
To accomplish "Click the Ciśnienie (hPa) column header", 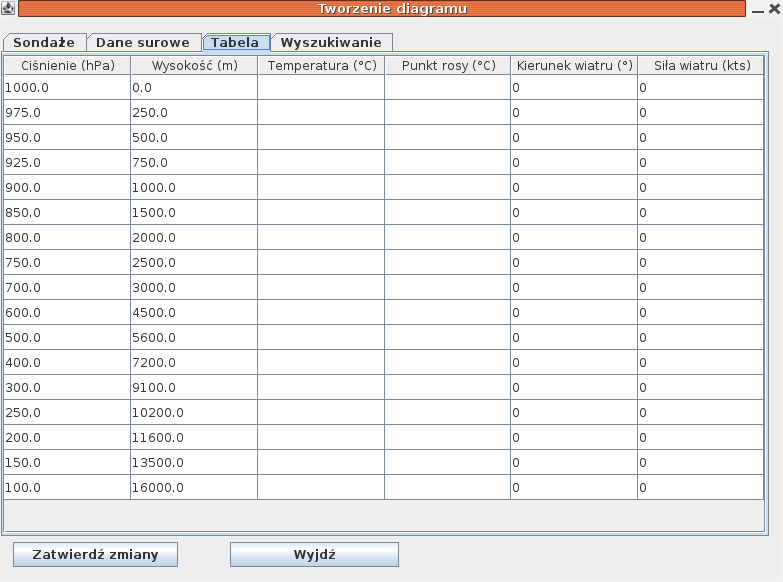I will tap(67, 65).
